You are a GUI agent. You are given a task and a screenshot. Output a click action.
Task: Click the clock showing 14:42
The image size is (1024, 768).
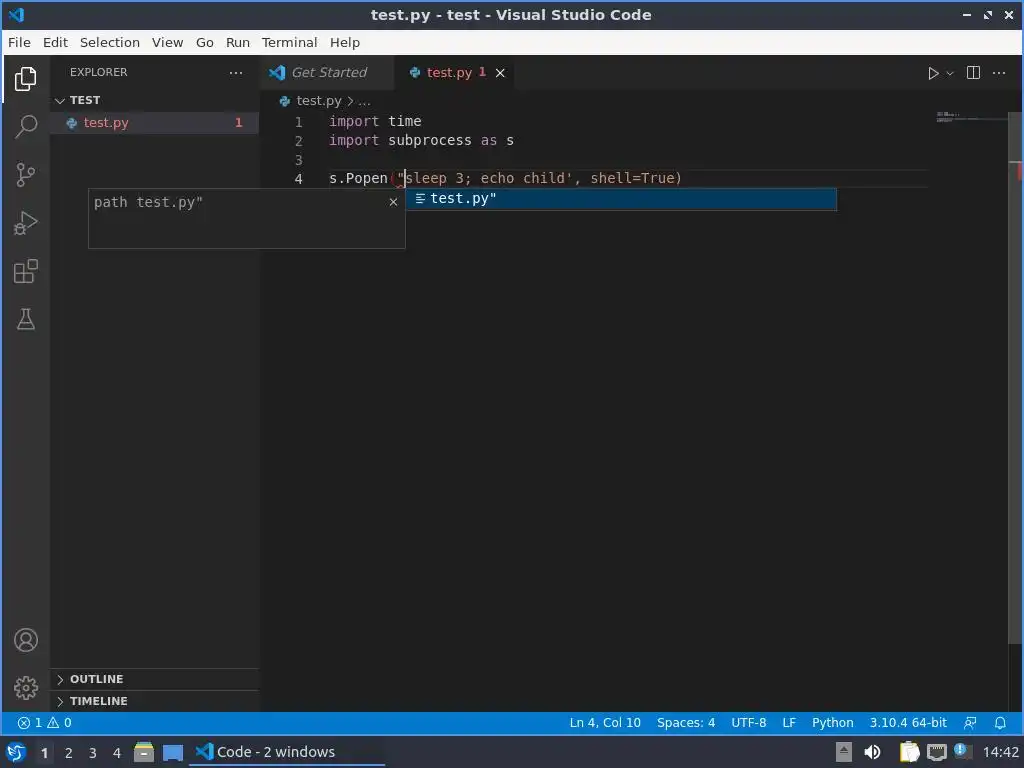[1000, 752]
